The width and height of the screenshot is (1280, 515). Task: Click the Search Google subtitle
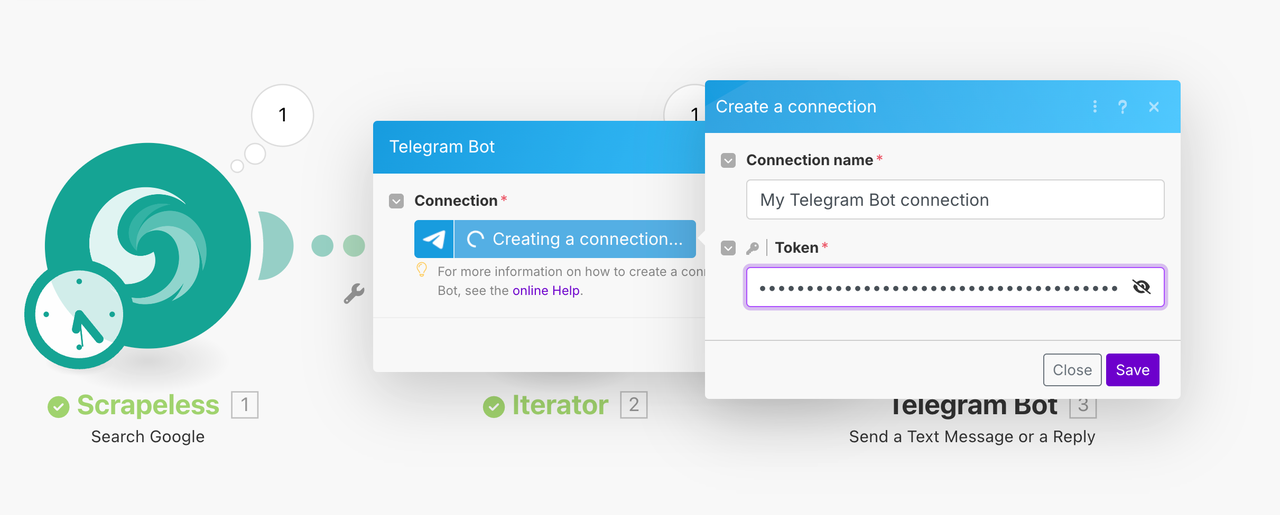click(x=148, y=437)
